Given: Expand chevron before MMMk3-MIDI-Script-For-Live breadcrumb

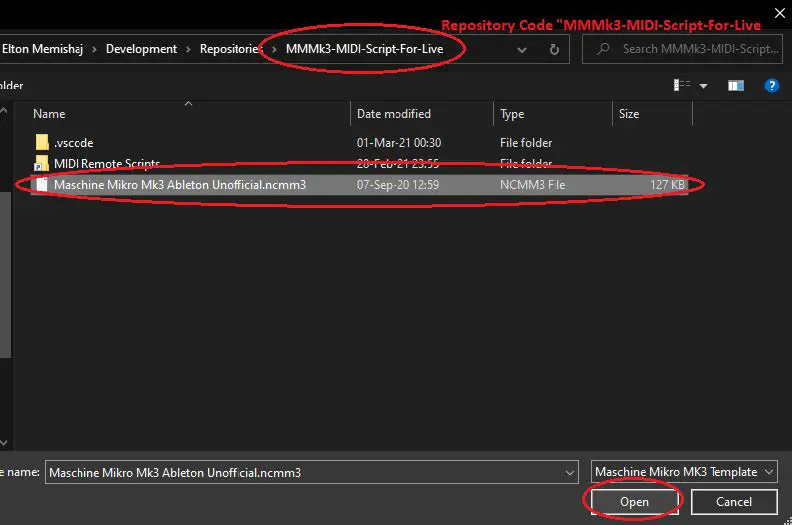Looking at the screenshot, I should click(x=274, y=50).
